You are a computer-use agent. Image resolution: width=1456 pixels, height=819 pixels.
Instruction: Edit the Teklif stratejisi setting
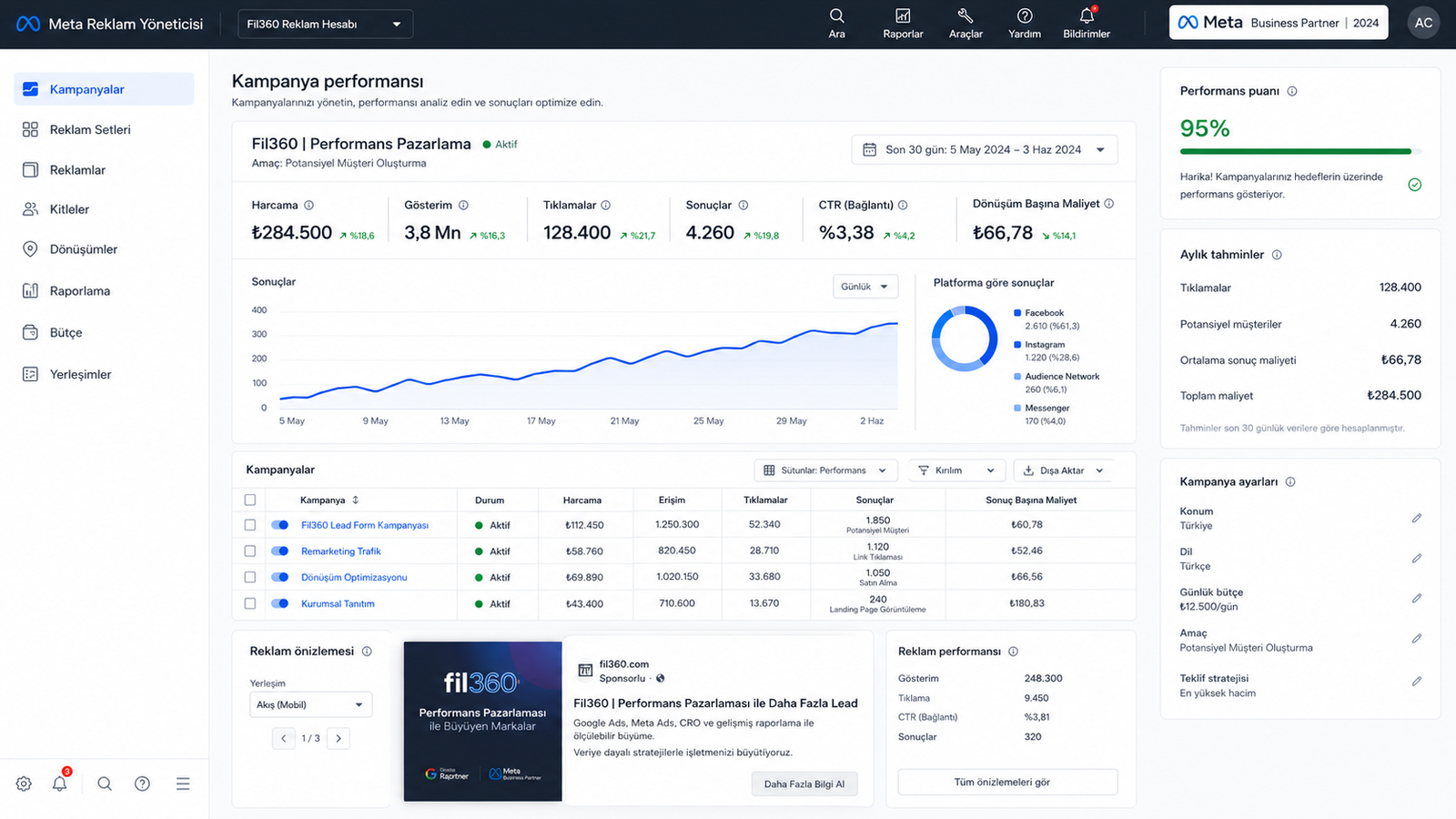[1417, 681]
